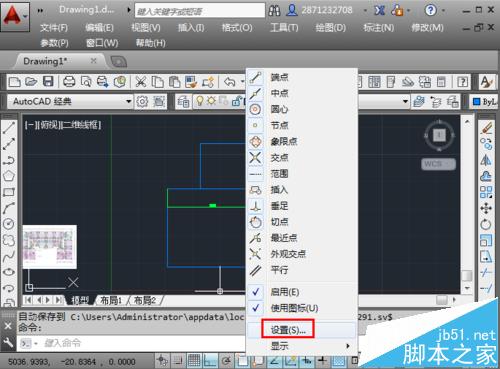Expand the 显示 submenu arrow
Screen dimensions: 500x369
348,346
